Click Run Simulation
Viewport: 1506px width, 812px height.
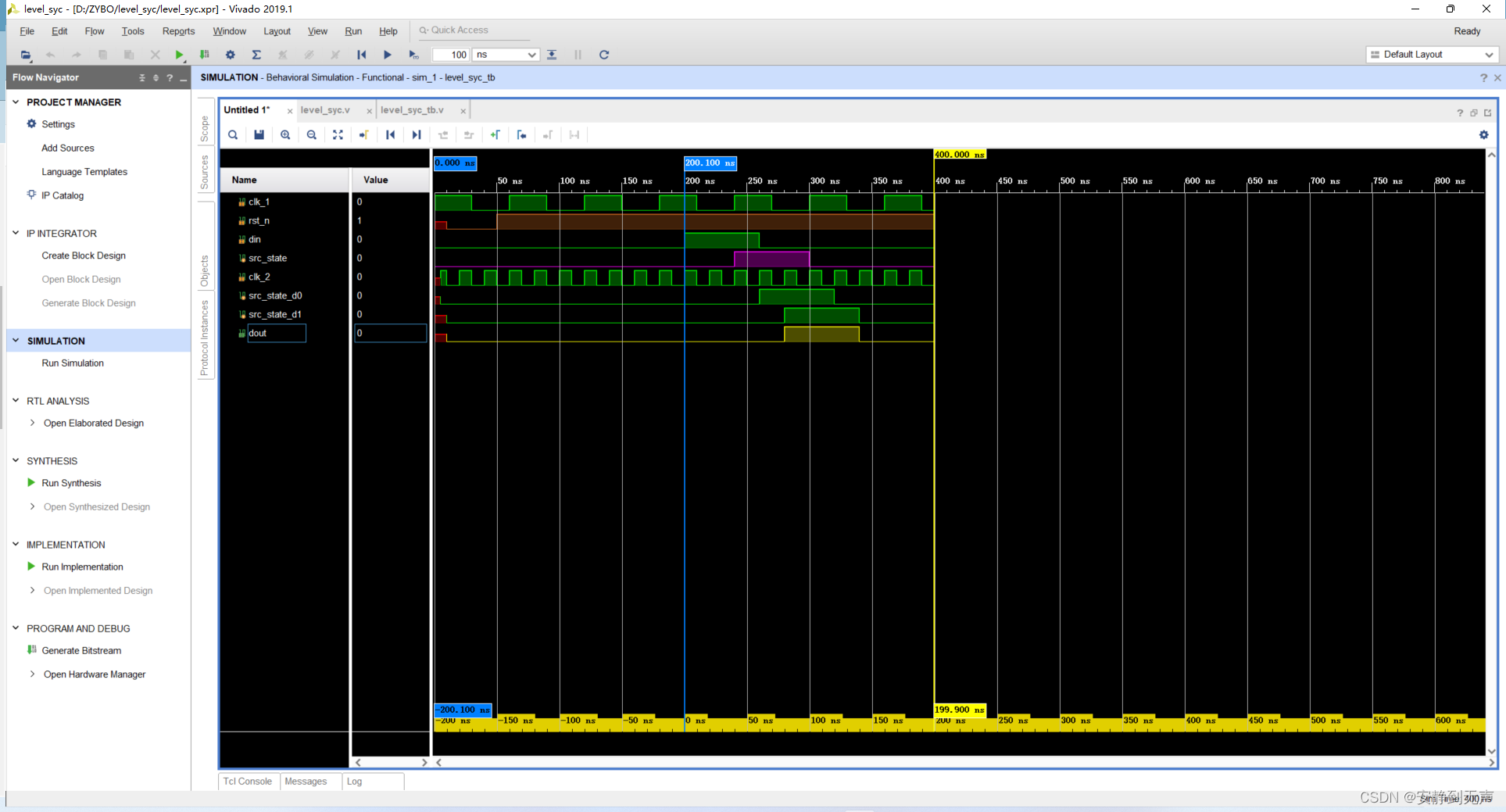[x=73, y=363]
